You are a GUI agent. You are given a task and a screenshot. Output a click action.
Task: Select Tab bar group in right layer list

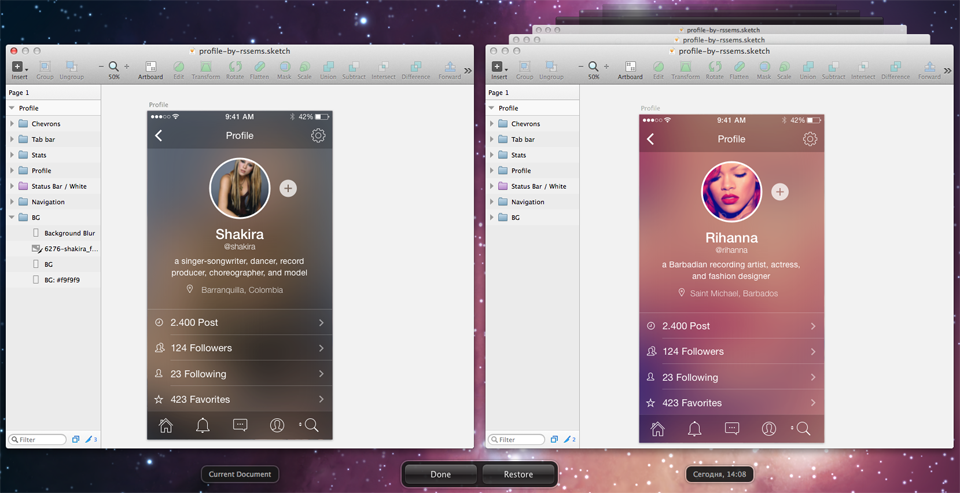[x=533, y=140]
